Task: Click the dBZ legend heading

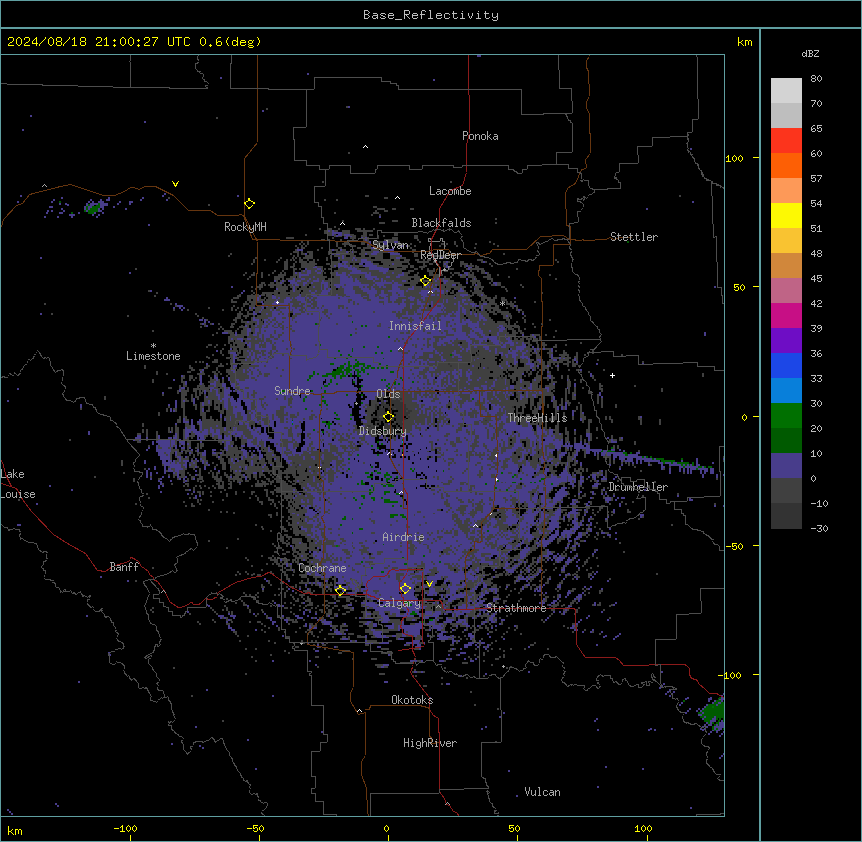Action: (x=810, y=53)
